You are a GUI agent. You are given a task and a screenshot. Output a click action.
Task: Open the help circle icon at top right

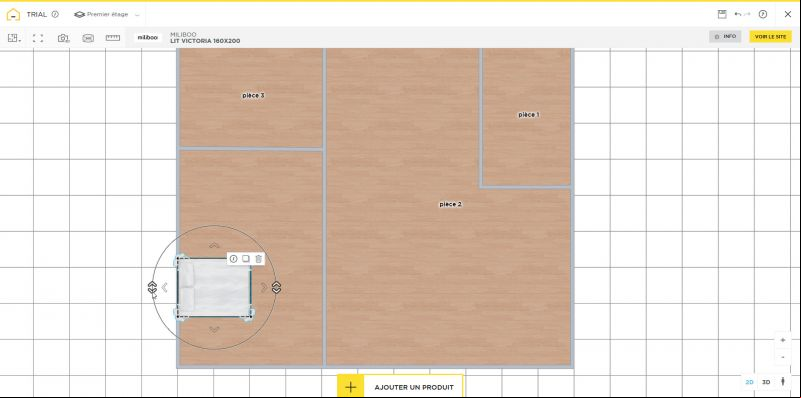click(x=763, y=14)
